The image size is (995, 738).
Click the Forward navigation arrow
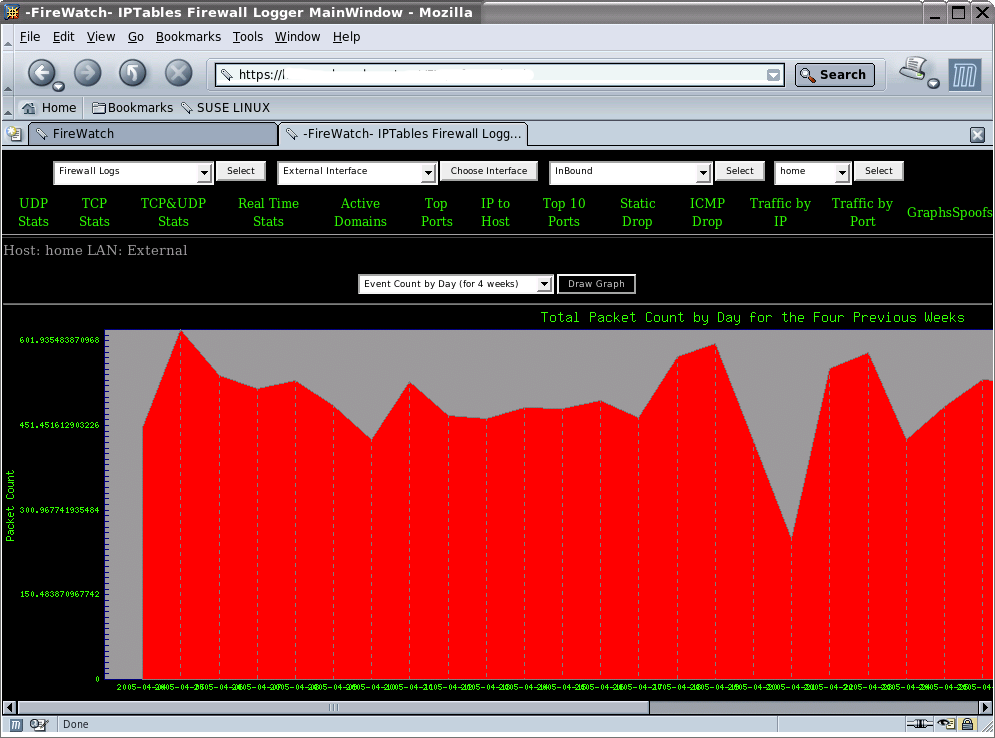pyautogui.click(x=88, y=73)
